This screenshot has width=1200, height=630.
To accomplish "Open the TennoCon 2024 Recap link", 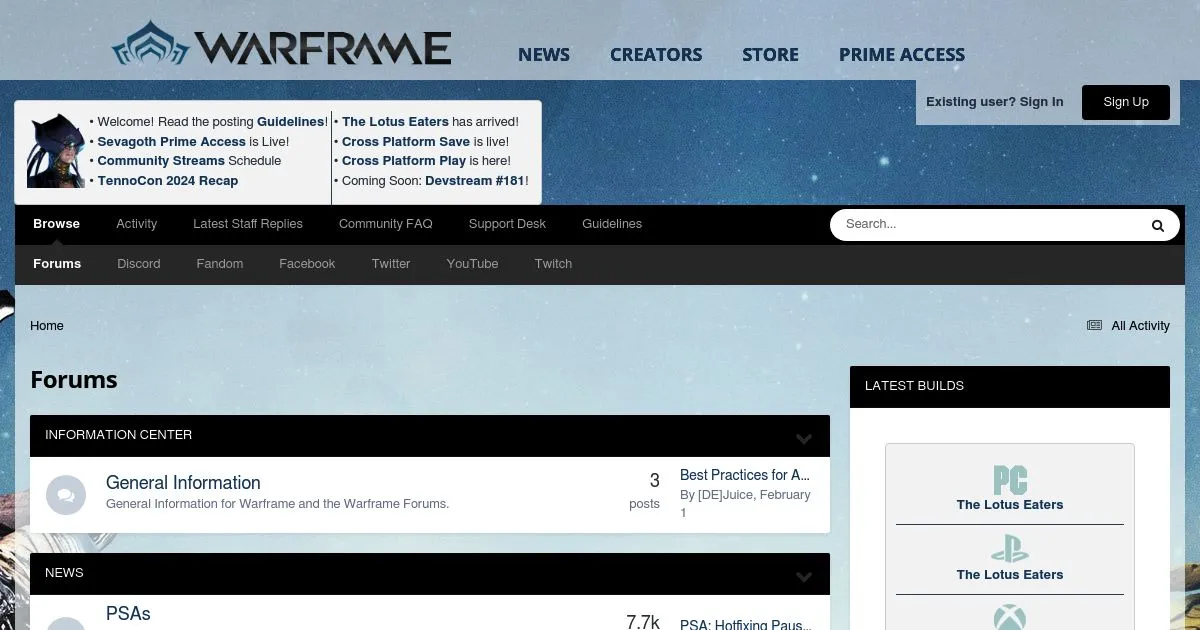I will click(x=168, y=181).
